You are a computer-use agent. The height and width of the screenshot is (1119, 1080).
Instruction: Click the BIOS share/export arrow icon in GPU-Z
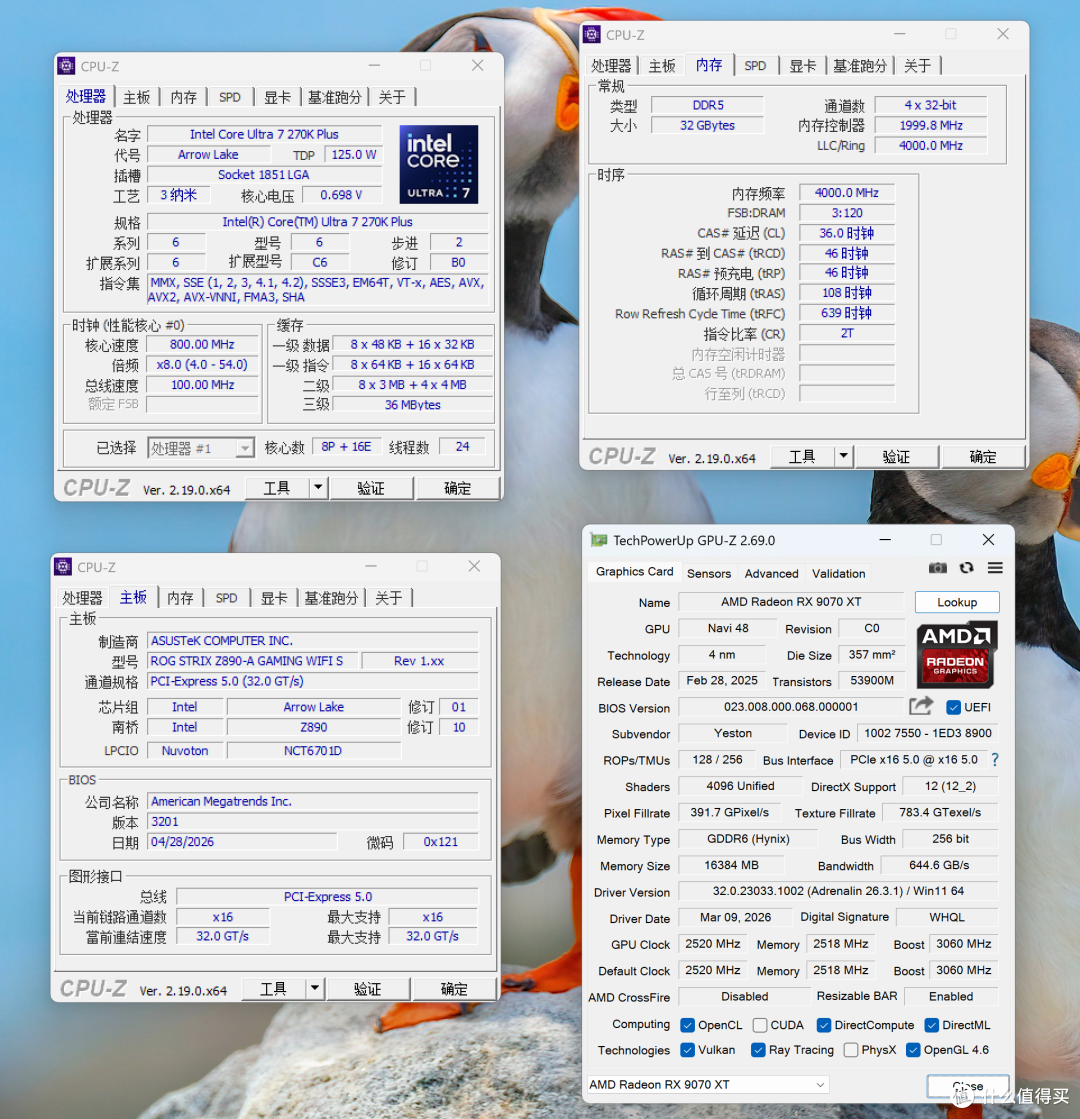(x=921, y=707)
